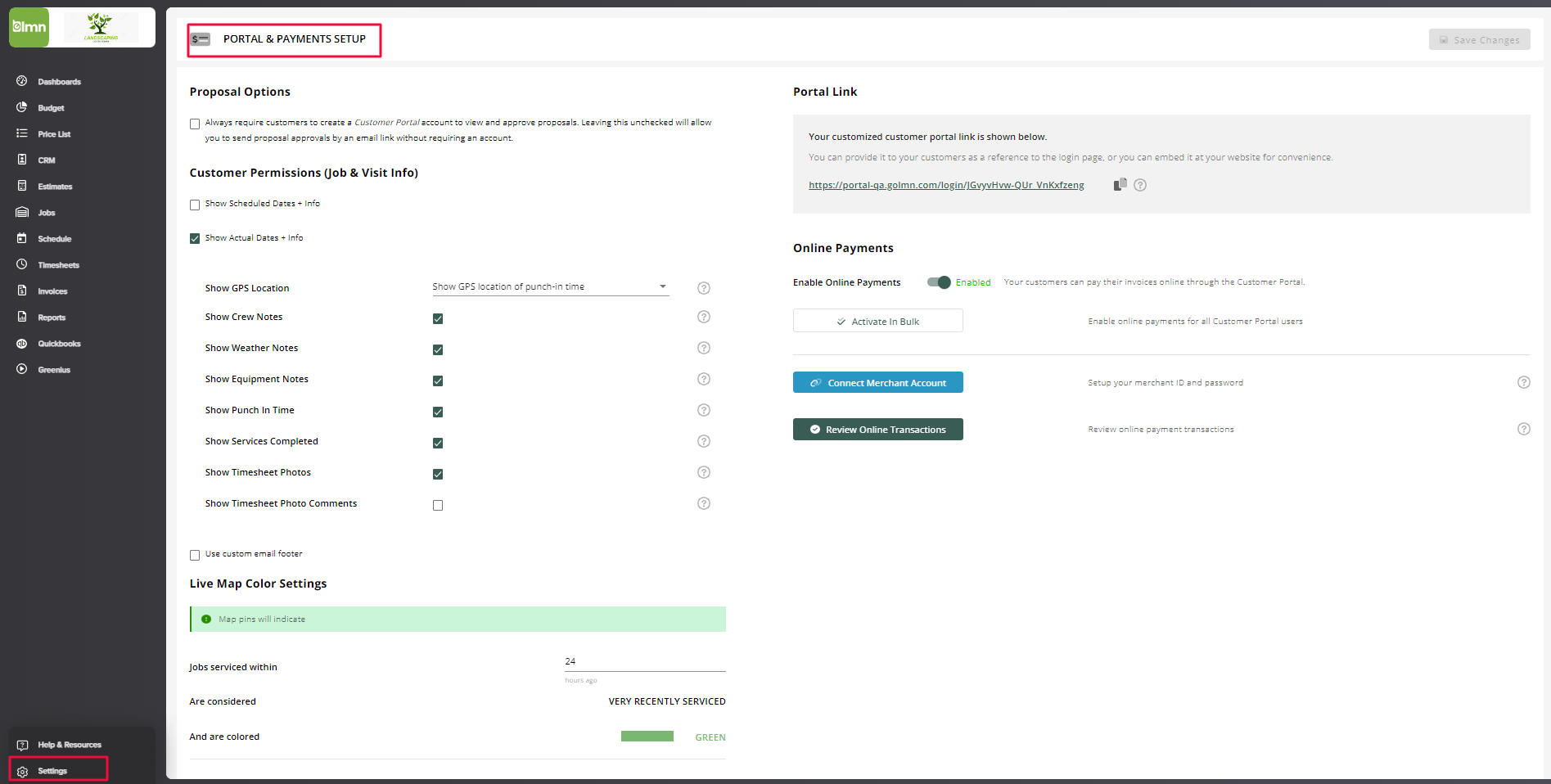The height and width of the screenshot is (784, 1551).
Task: Open the Invoices menu item
Action: 52,291
